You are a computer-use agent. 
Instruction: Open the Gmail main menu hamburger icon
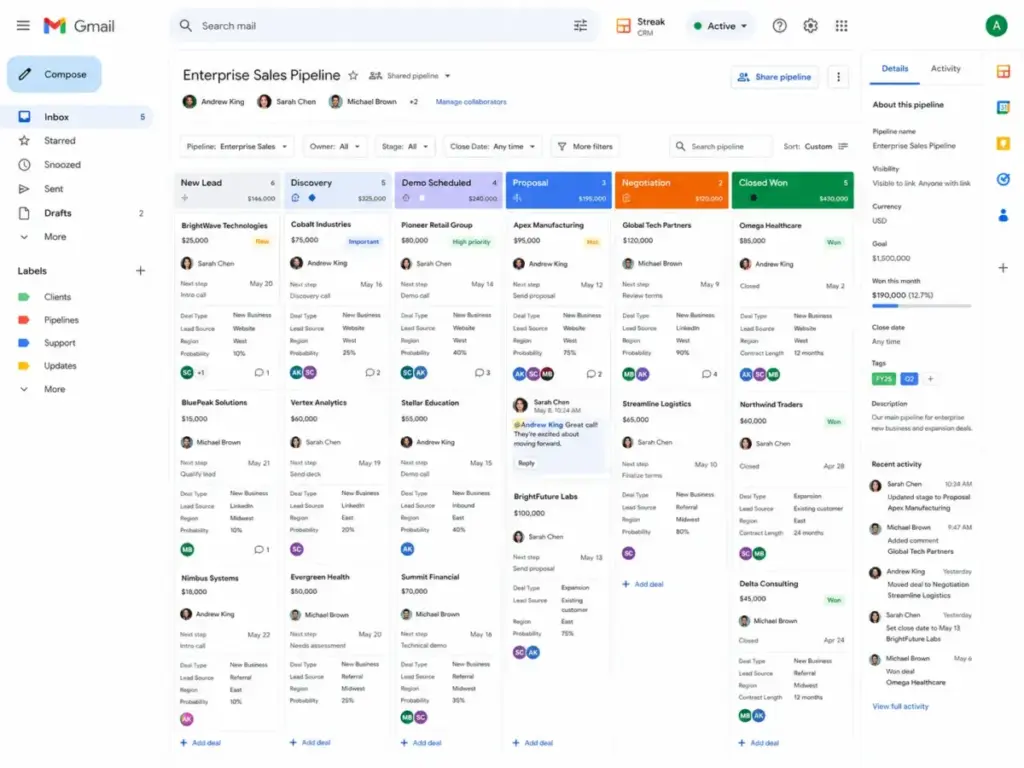pyautogui.click(x=23, y=25)
